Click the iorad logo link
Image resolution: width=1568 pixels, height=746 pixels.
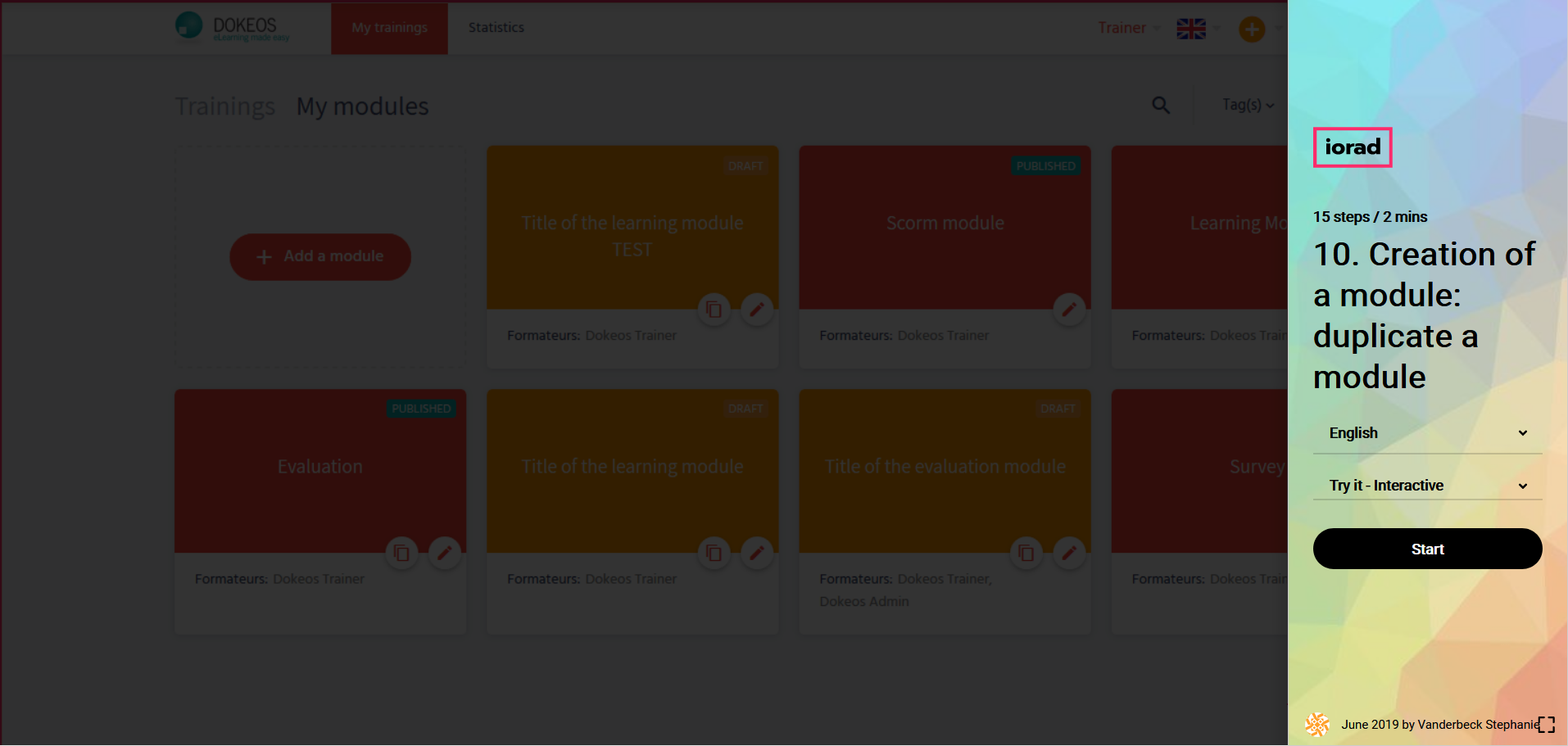[x=1353, y=147]
